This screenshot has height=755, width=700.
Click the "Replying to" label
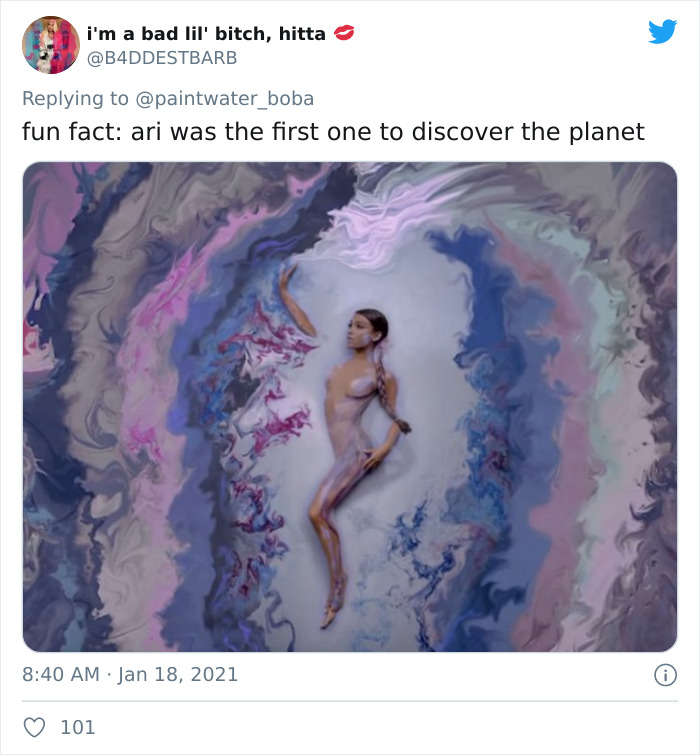coord(76,98)
